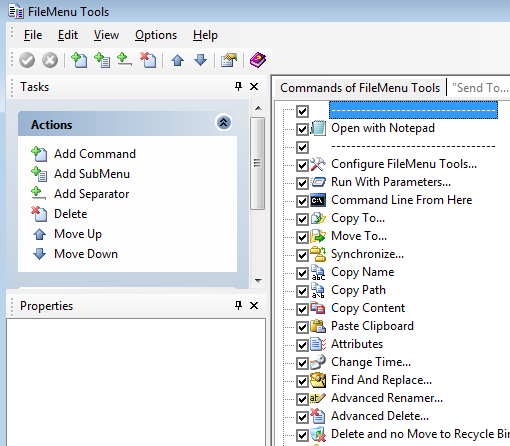
Task: Click the Advanced Delete icon
Action: pyautogui.click(x=318, y=416)
